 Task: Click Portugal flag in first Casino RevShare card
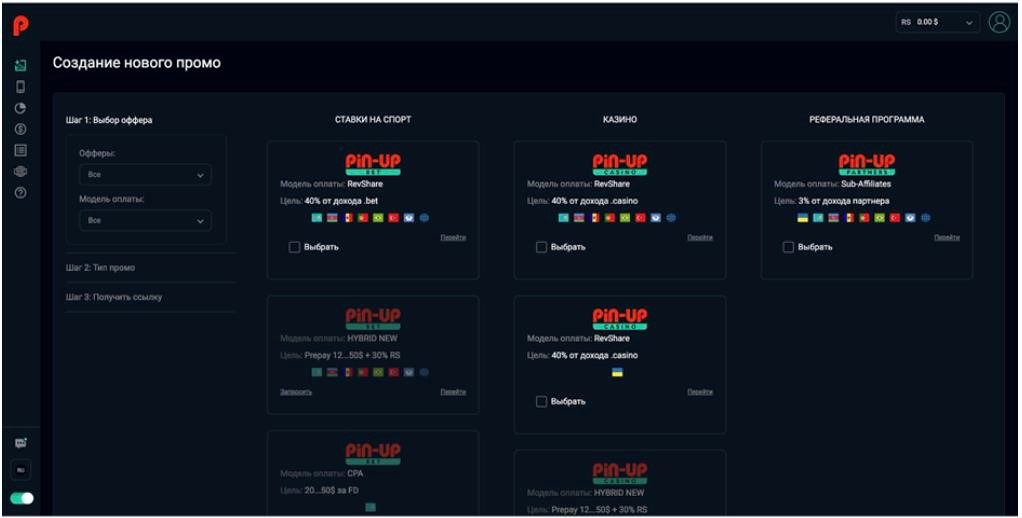point(609,218)
